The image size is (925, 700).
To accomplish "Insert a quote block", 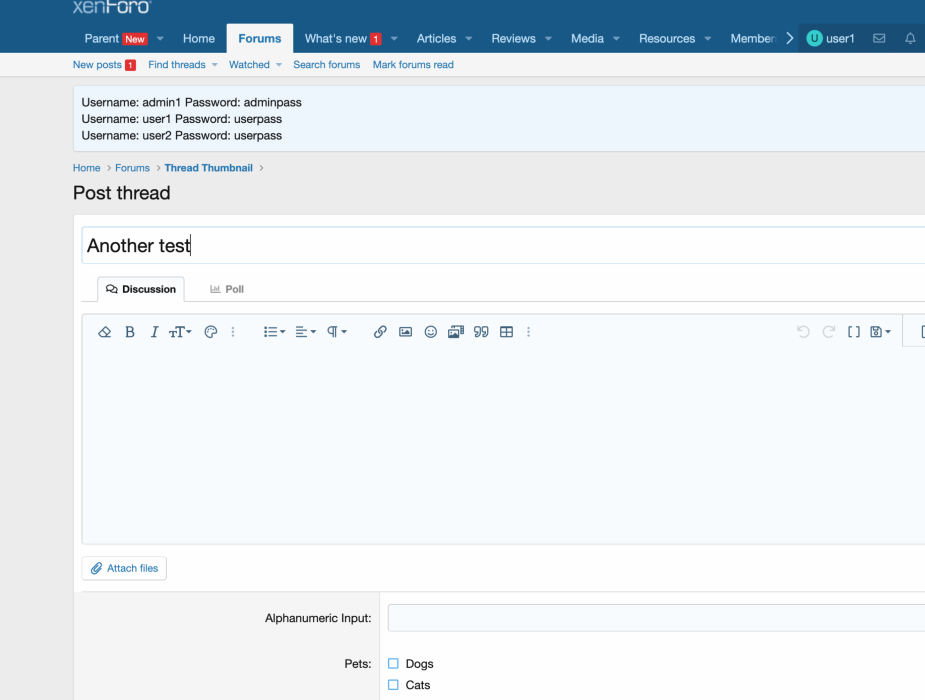I will click(x=481, y=332).
